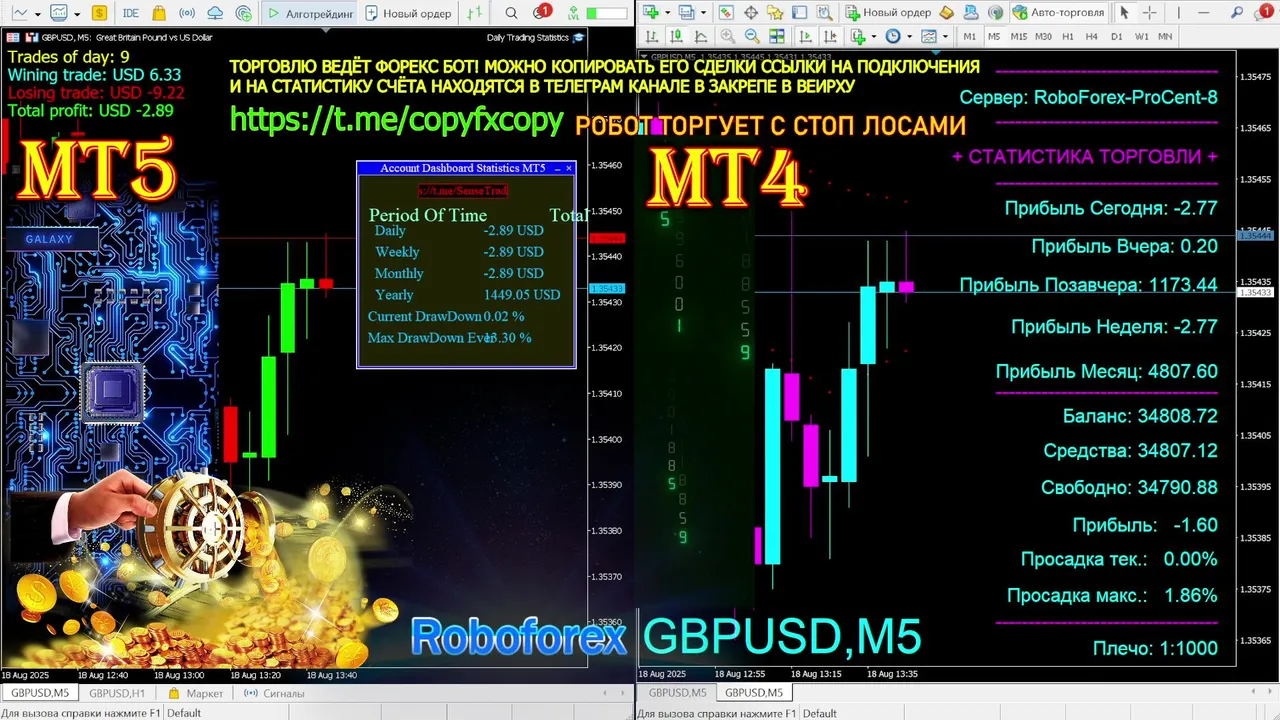Image resolution: width=1280 pixels, height=720 pixels.
Task: Open the VPS icon with plus
Action: (244, 13)
